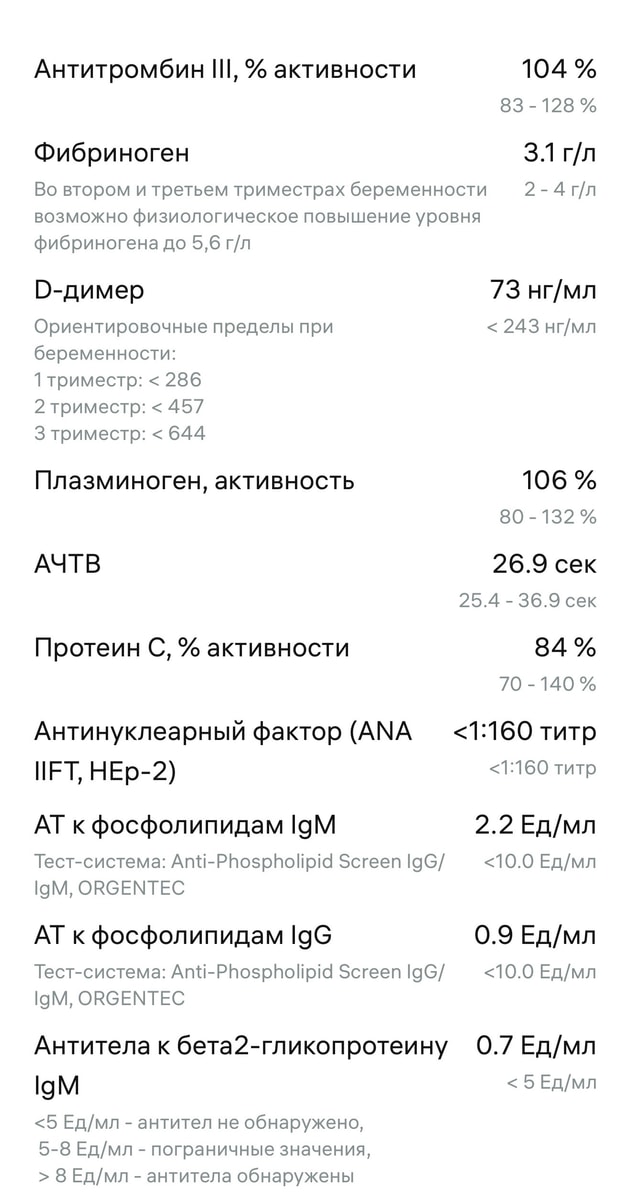Viewport: 631px width, 1200px height.
Task: Tap the 0.7 Ед/мл beta2 value
Action: pos(536,1047)
